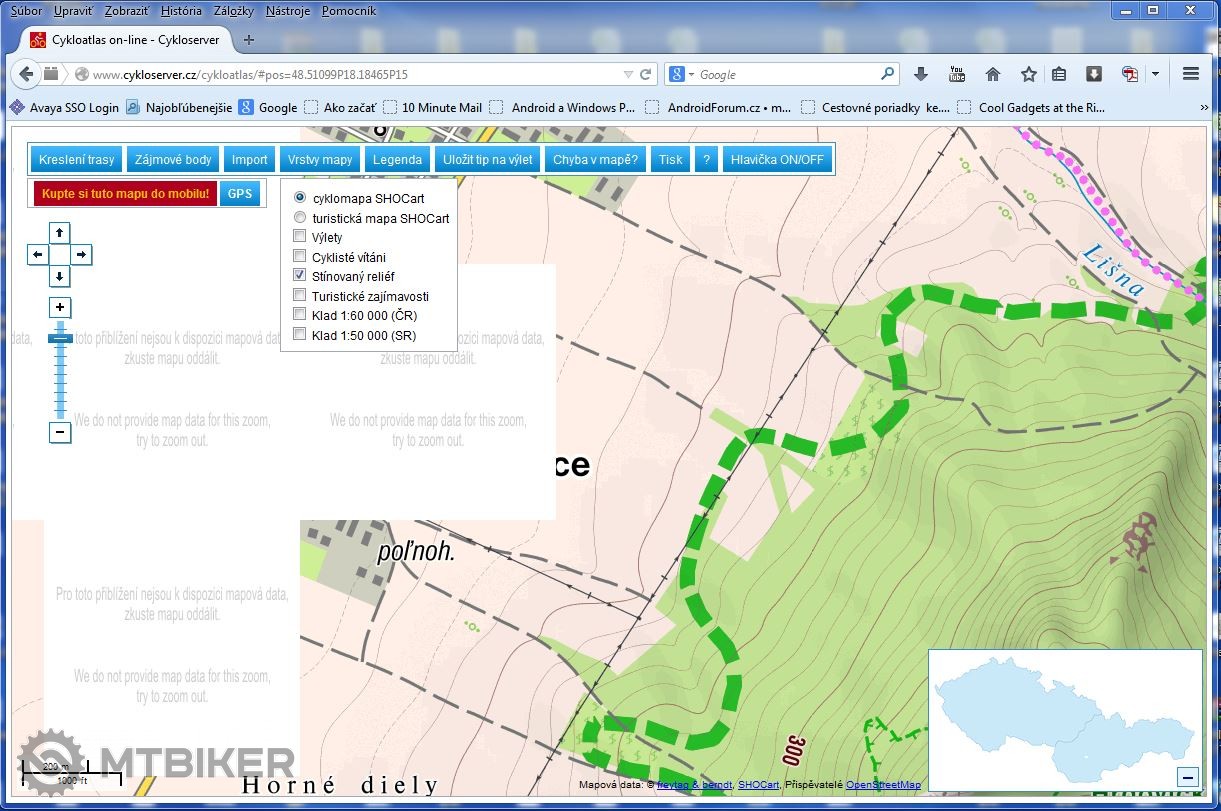This screenshot has width=1221, height=811.
Task: Collapse the overview minimap
Action: coord(1187,777)
